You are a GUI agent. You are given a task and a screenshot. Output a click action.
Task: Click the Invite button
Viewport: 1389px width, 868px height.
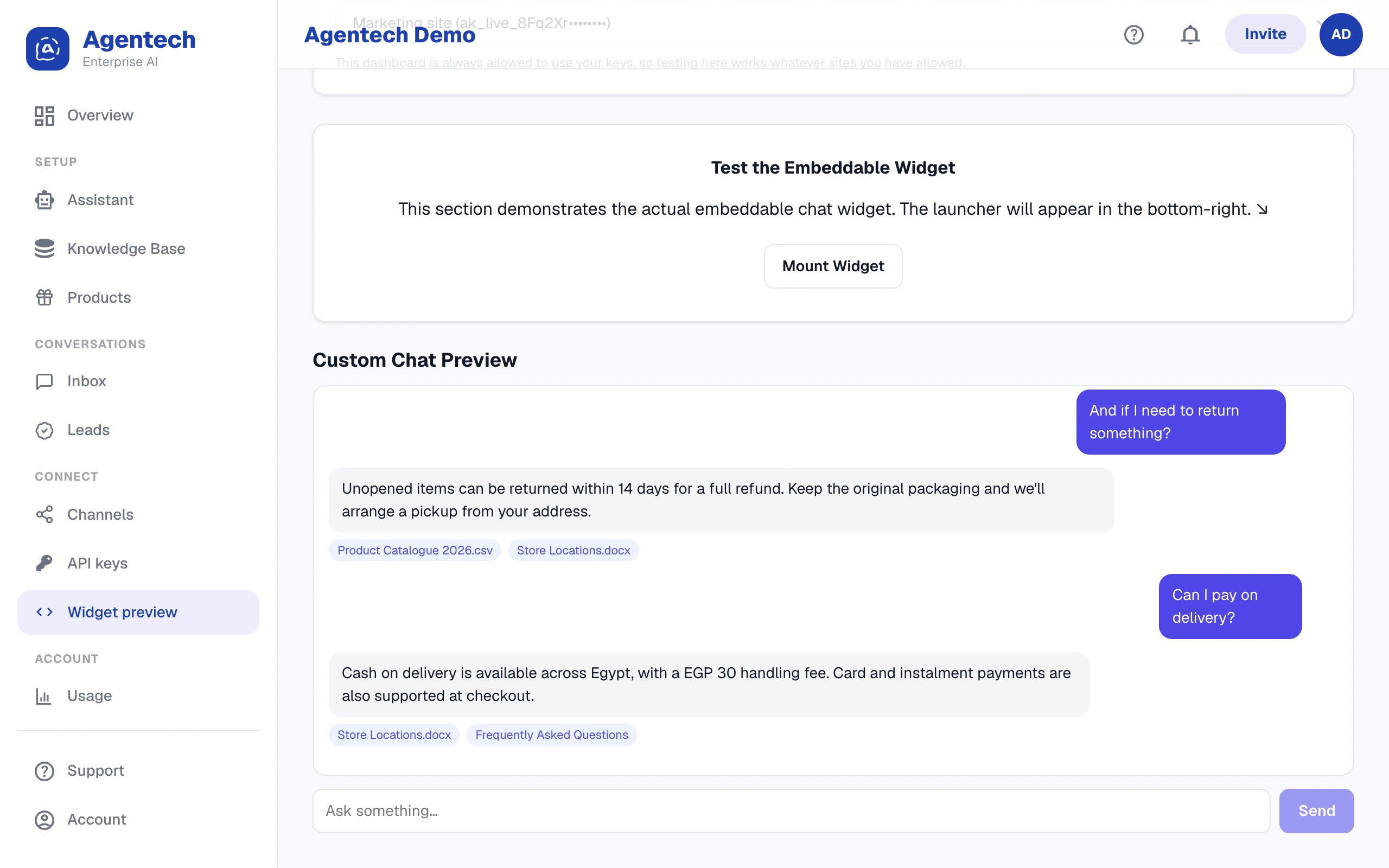pyautogui.click(x=1266, y=34)
